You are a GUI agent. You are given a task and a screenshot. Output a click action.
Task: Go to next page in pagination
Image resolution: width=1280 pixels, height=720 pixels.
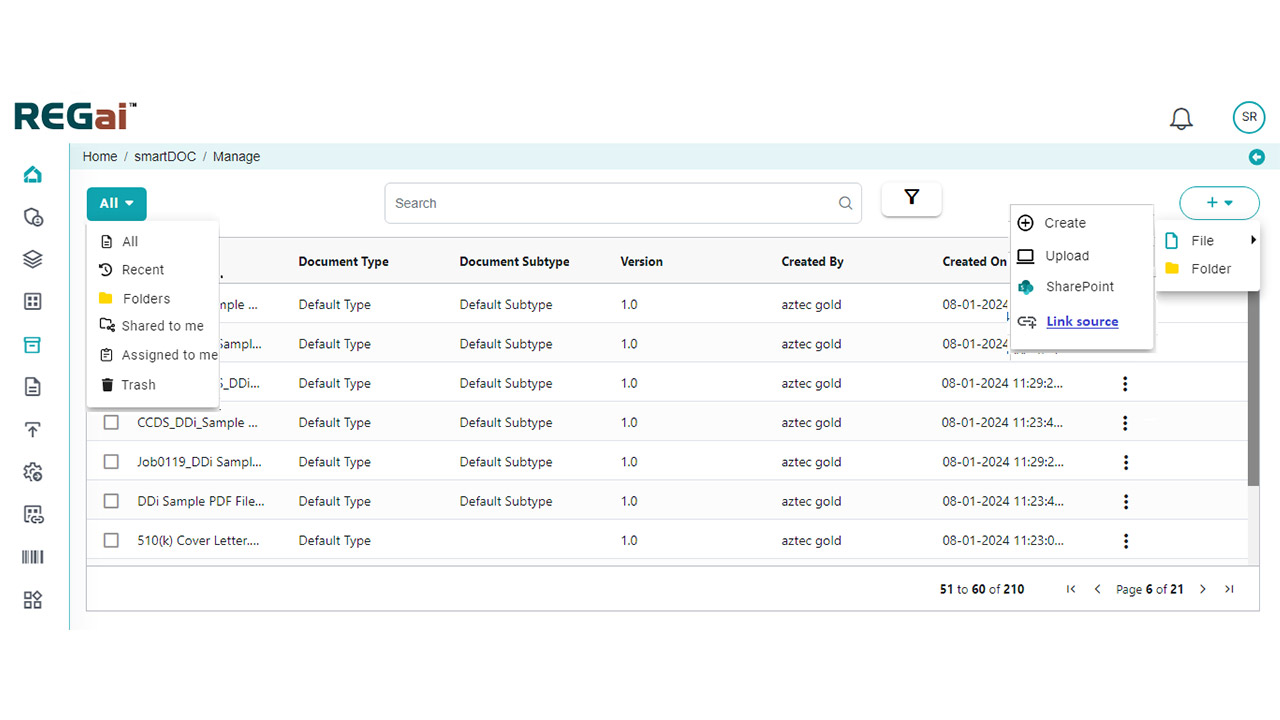click(x=1203, y=589)
